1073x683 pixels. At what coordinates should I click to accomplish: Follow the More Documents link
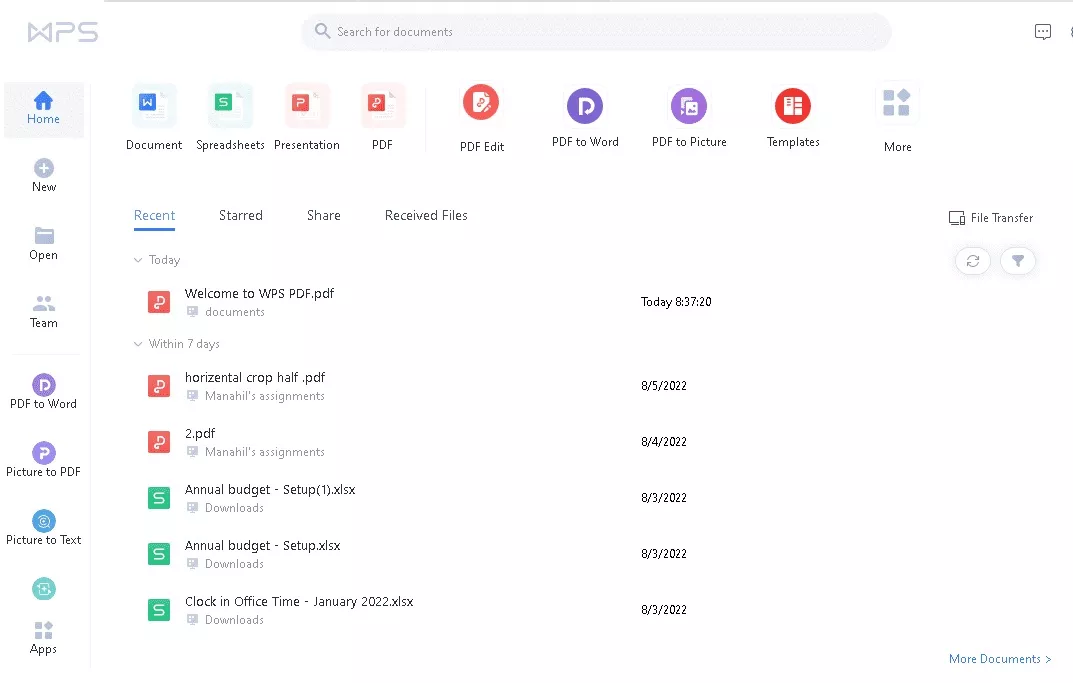point(1000,659)
